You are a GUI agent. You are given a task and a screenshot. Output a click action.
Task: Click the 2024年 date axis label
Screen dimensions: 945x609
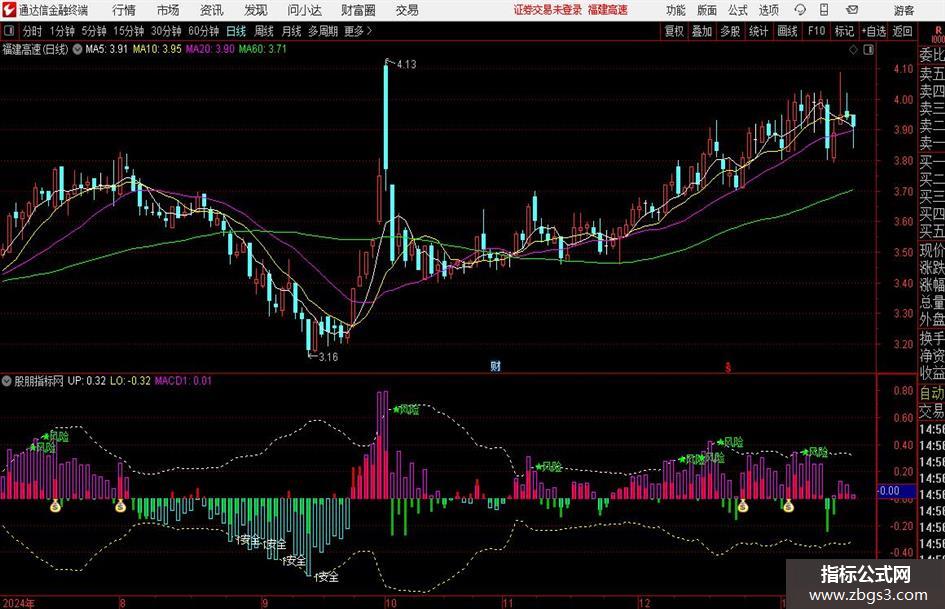click(x=18, y=603)
